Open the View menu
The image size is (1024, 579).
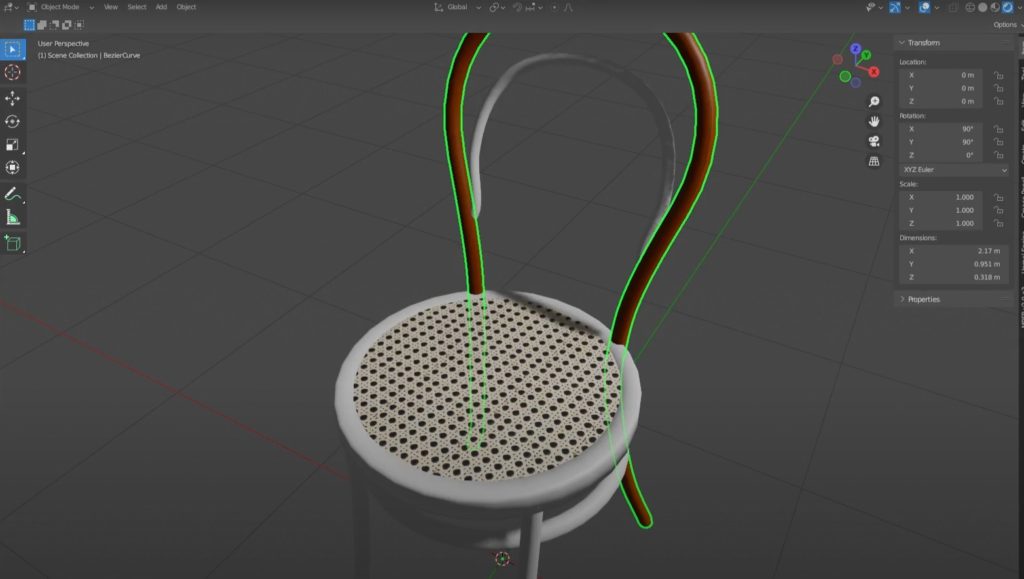click(110, 7)
